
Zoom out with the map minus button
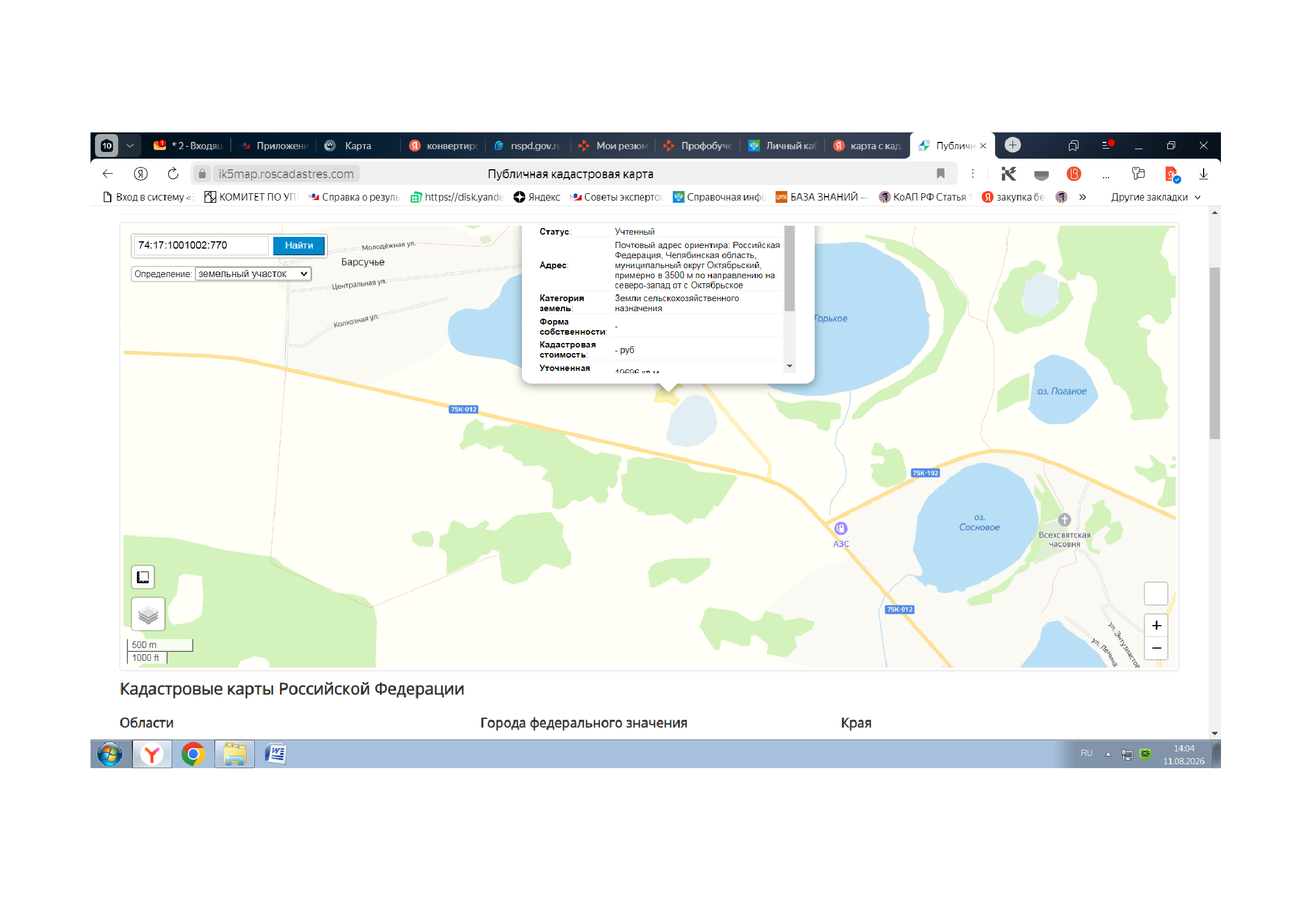tap(1156, 648)
